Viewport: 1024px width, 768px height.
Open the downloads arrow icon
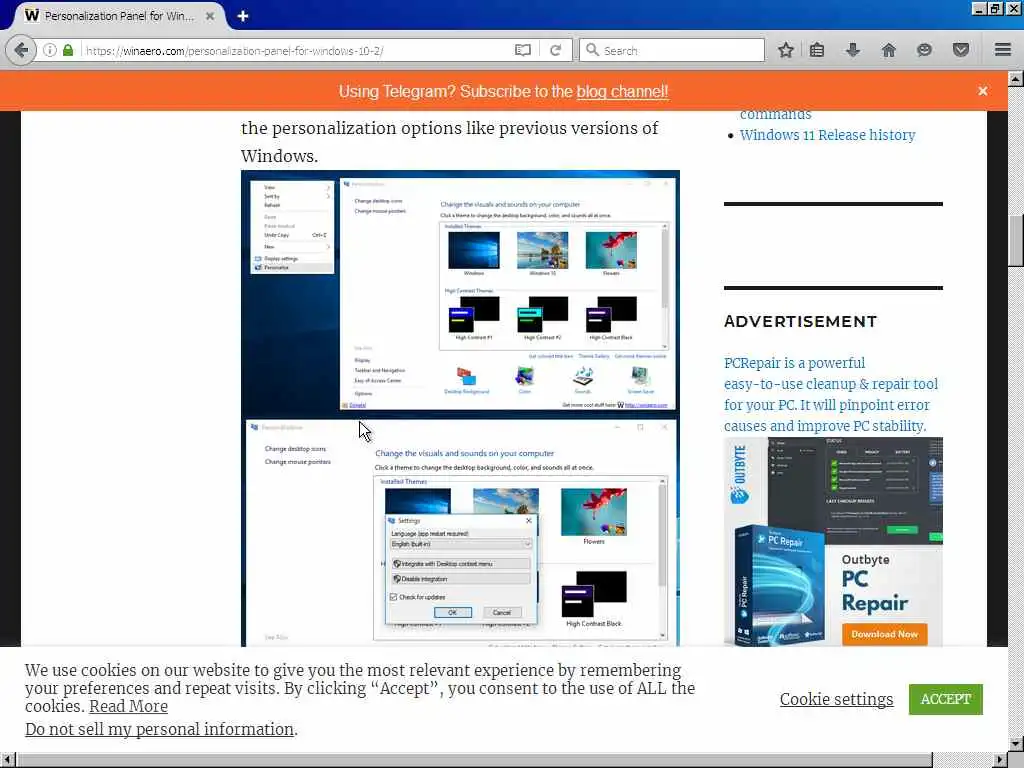pos(853,50)
